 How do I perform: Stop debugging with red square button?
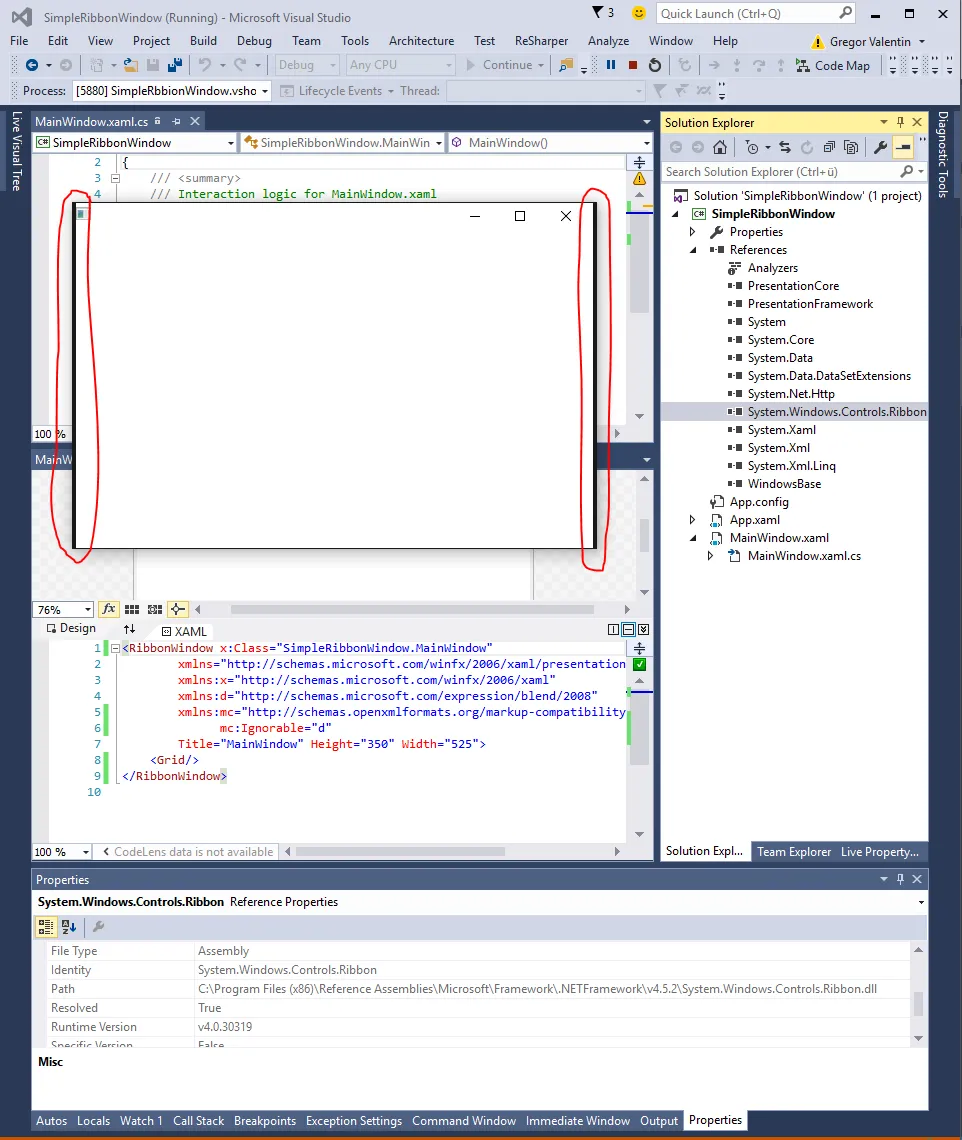pos(633,65)
